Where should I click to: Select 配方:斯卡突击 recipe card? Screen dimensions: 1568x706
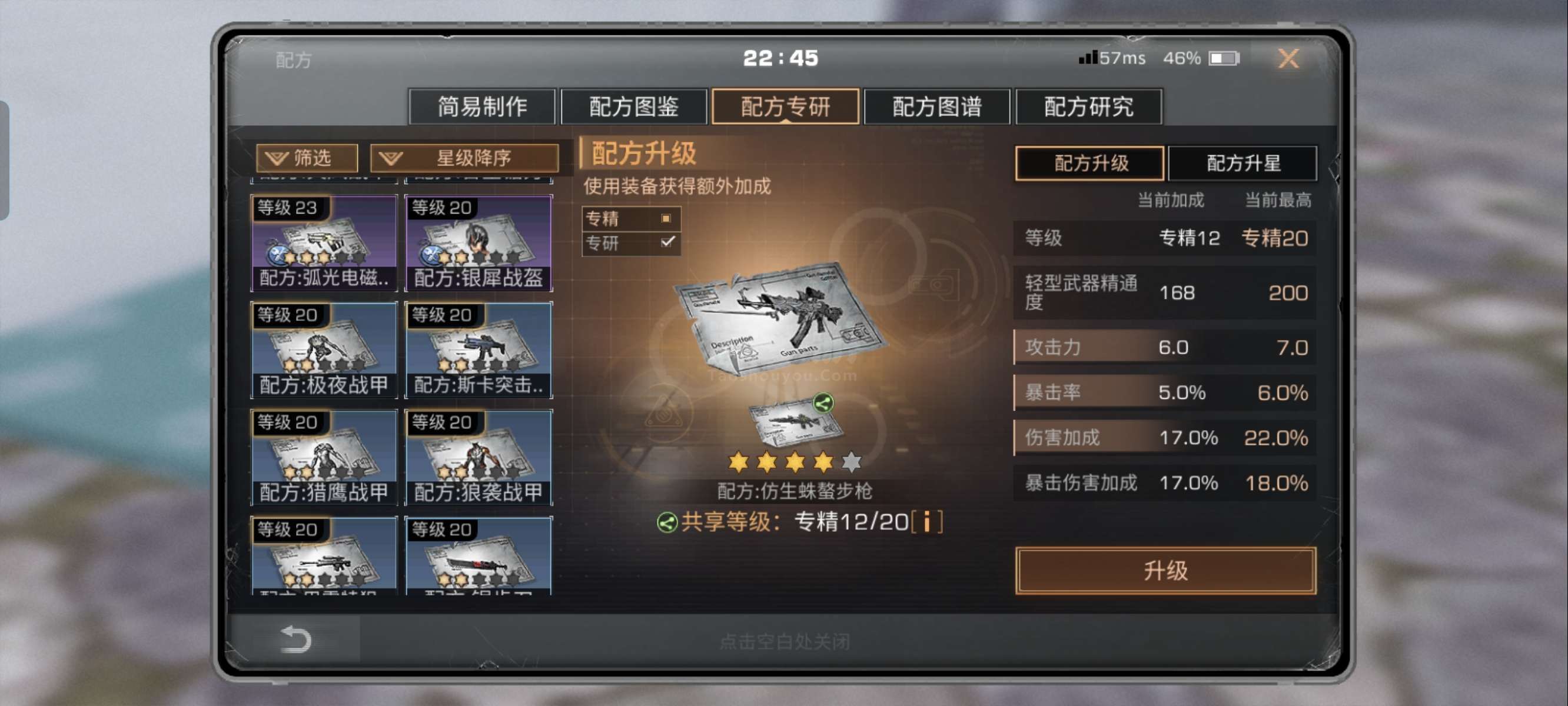point(479,351)
